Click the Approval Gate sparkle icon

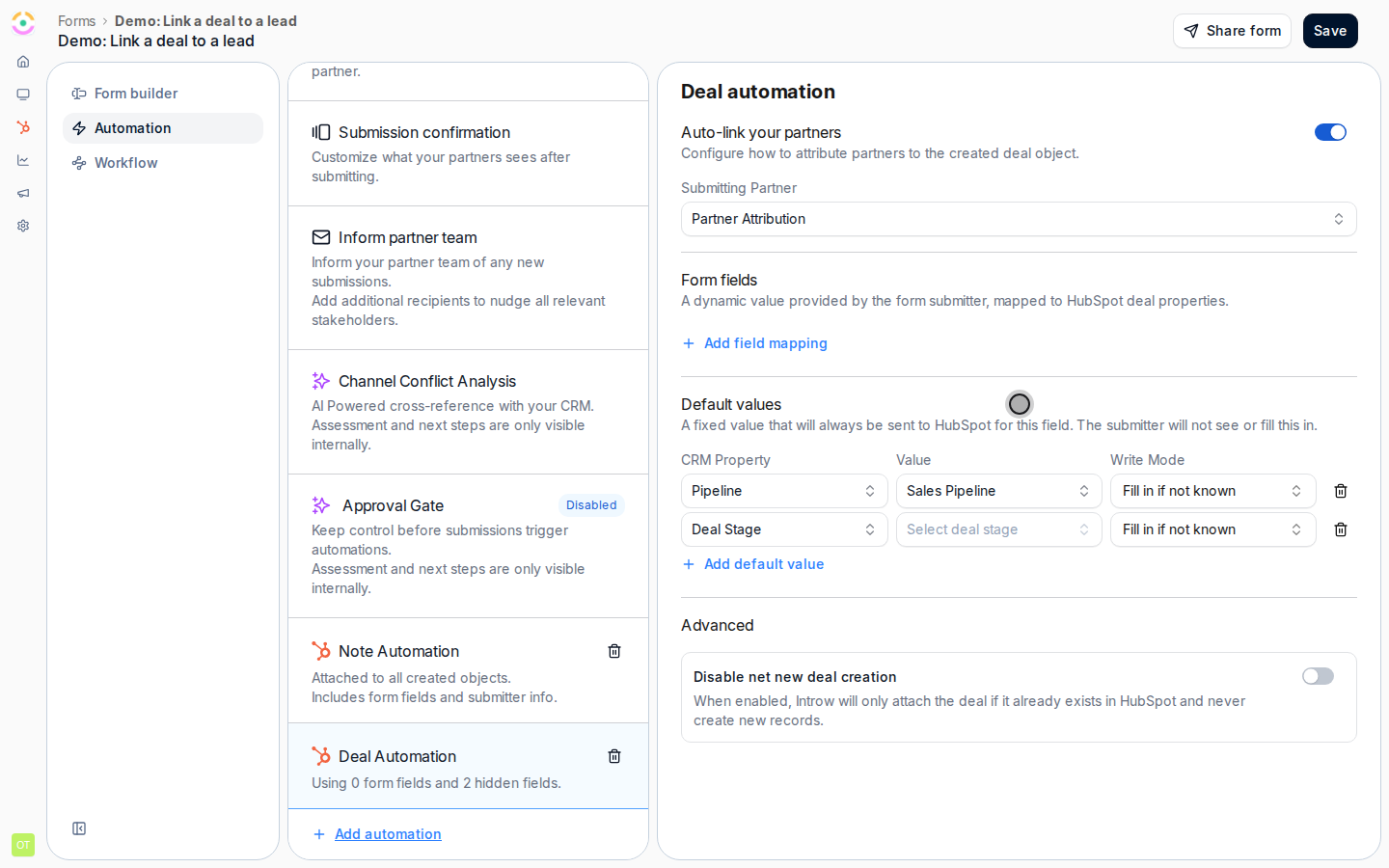point(321,505)
